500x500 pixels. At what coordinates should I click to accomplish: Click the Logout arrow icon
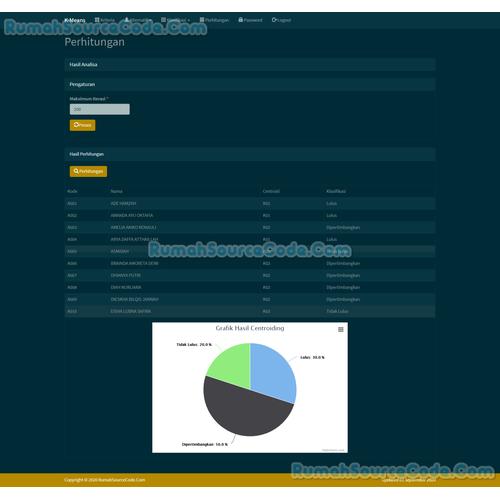point(274,20)
